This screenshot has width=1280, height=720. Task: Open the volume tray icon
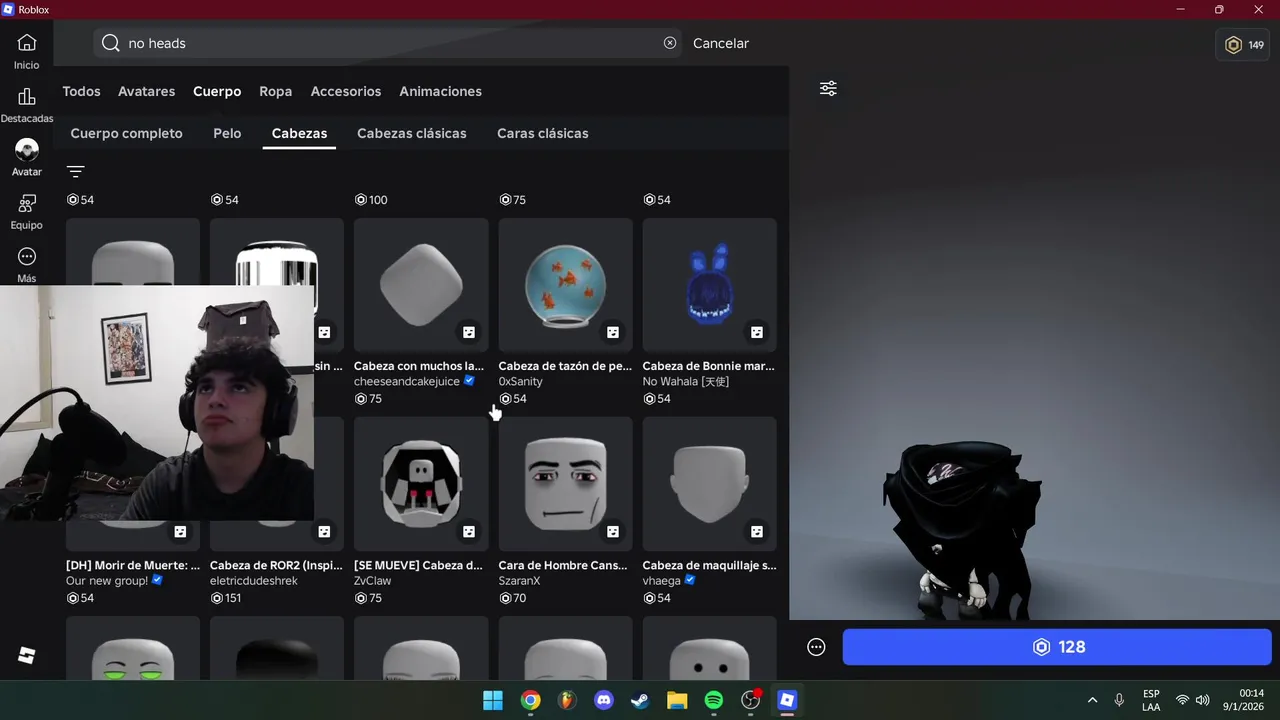[1202, 700]
